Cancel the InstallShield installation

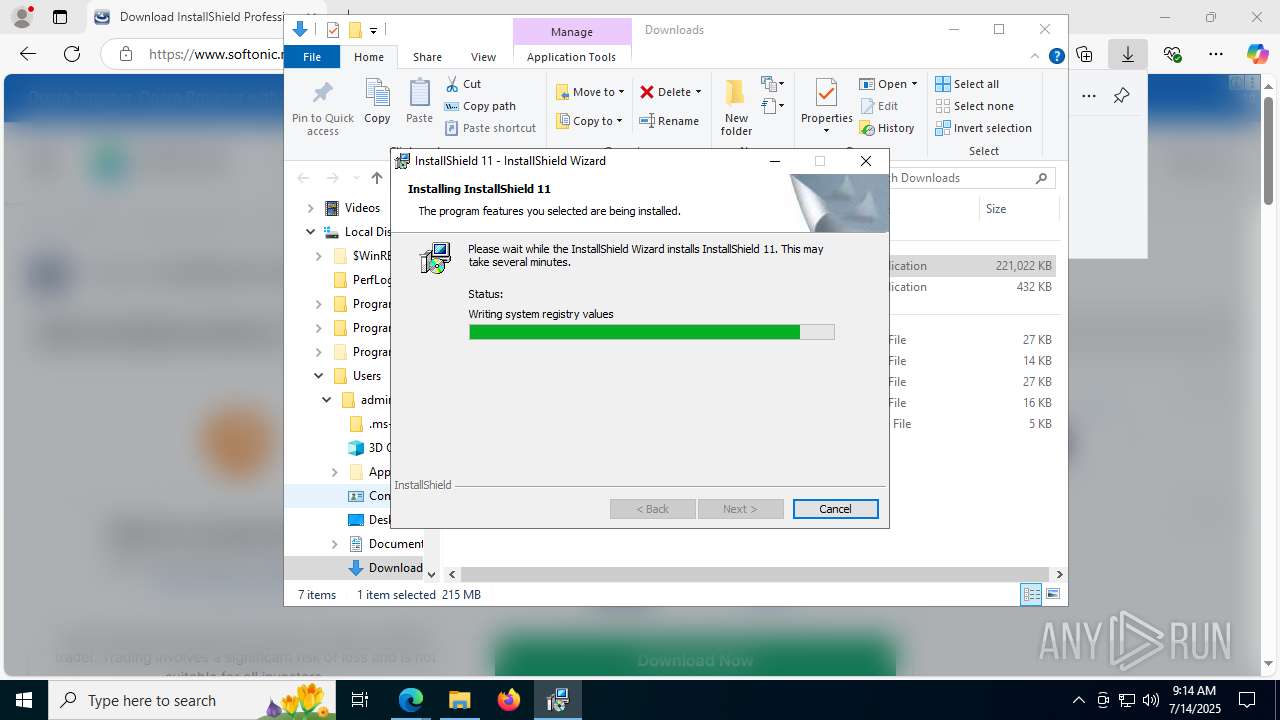point(835,509)
